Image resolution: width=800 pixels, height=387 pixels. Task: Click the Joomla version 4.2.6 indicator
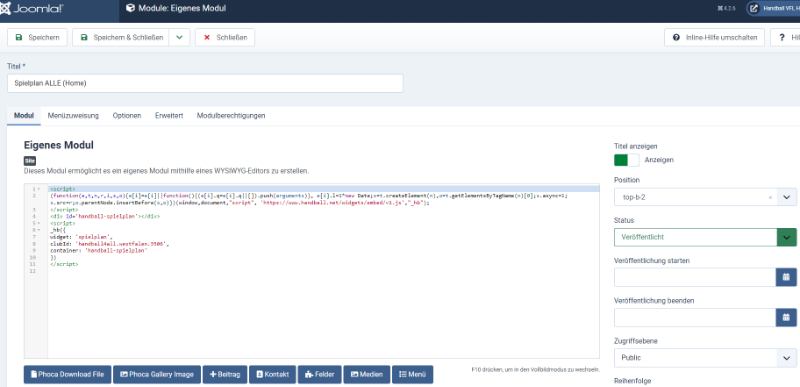click(x=727, y=9)
